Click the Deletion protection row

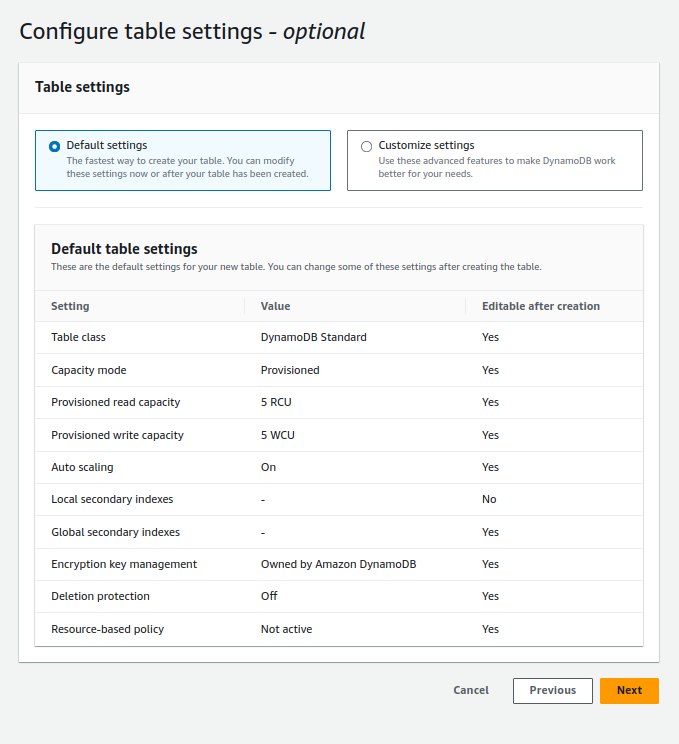339,596
